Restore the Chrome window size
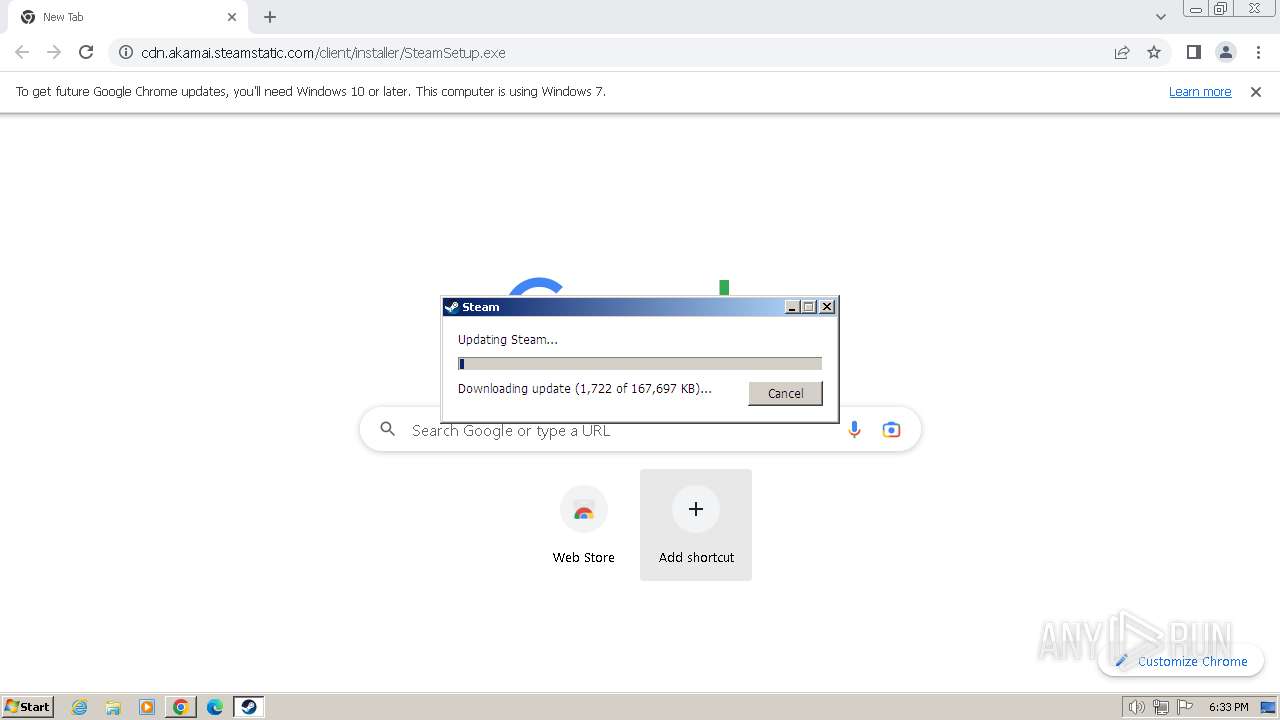 click(1221, 8)
